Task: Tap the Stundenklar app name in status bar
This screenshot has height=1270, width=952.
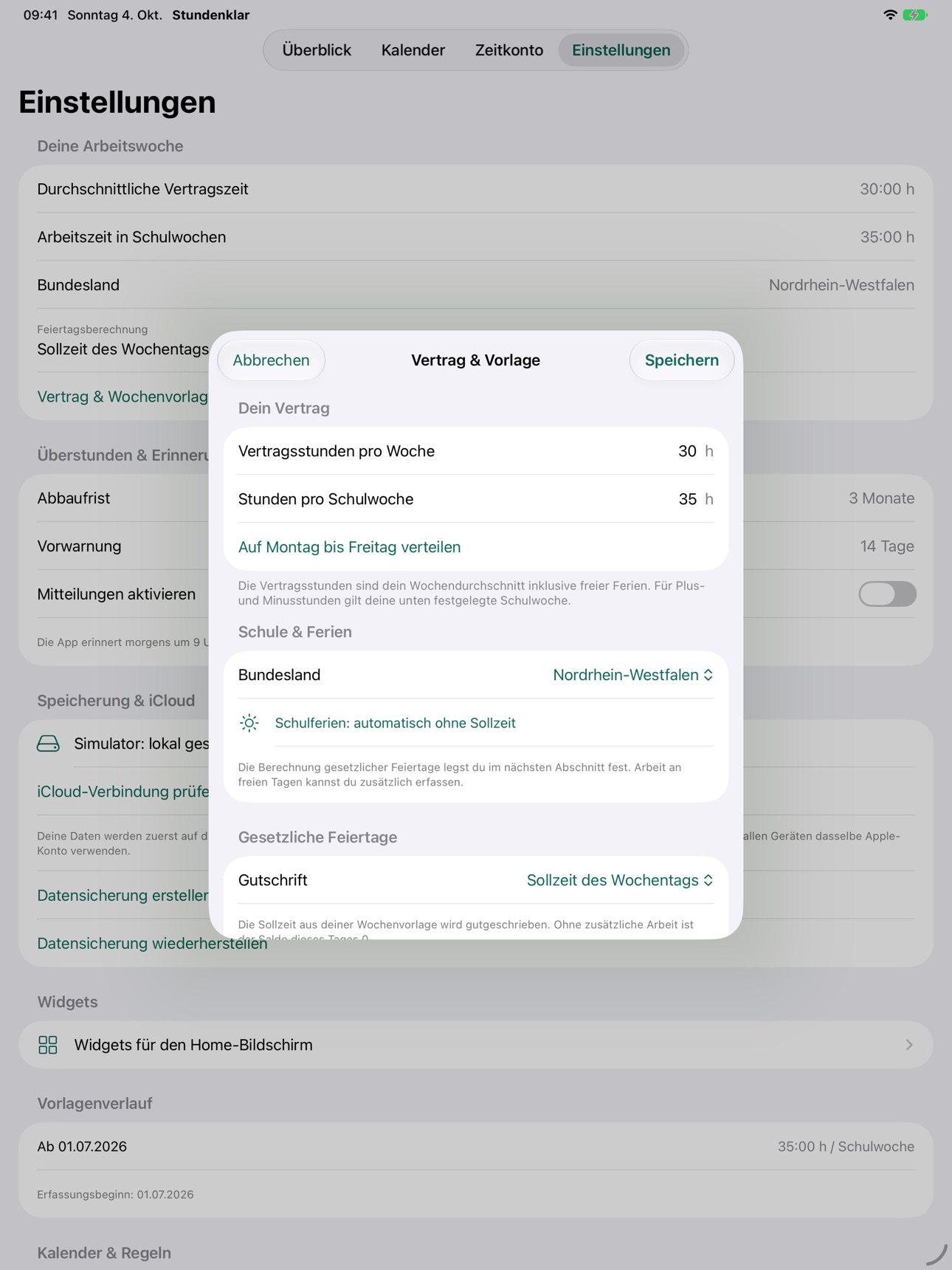Action: [x=211, y=15]
